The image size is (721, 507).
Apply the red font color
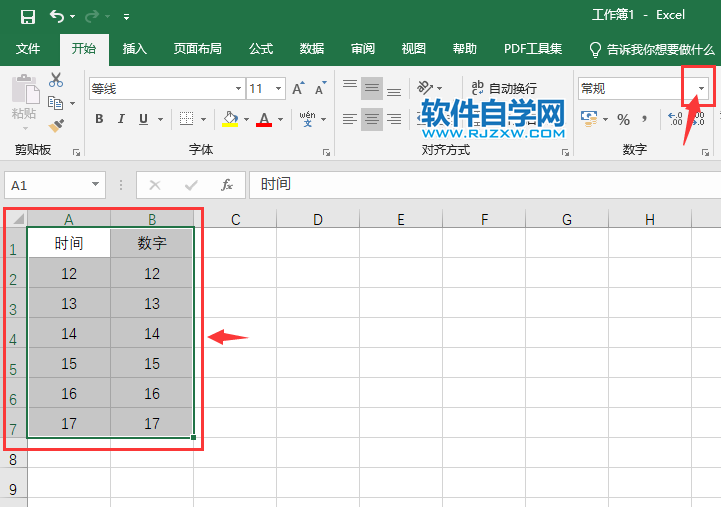pyautogui.click(x=264, y=119)
